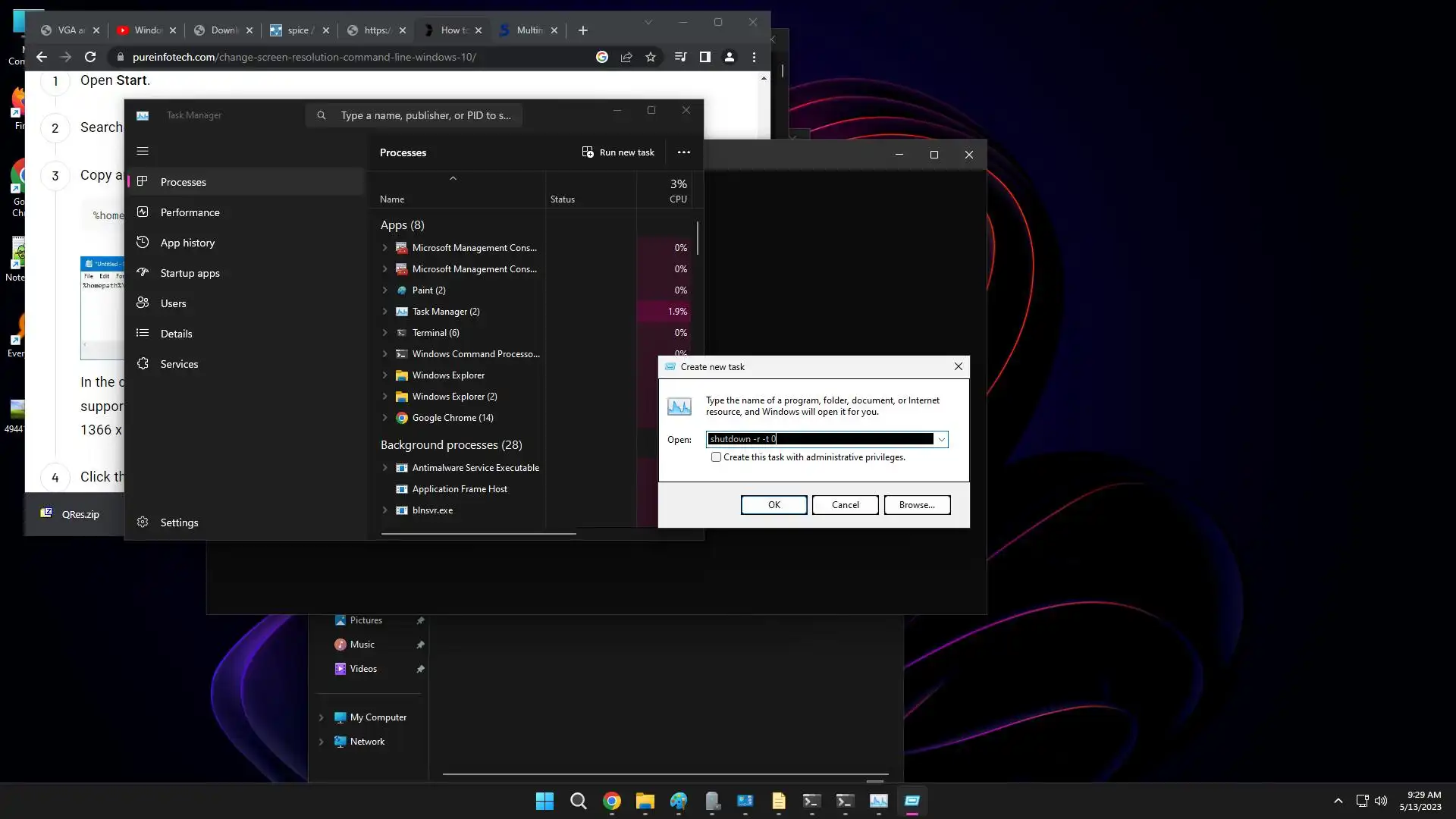Image resolution: width=1456 pixels, height=819 pixels.
Task: Click the Task Manager hamburger menu icon
Action: (143, 151)
